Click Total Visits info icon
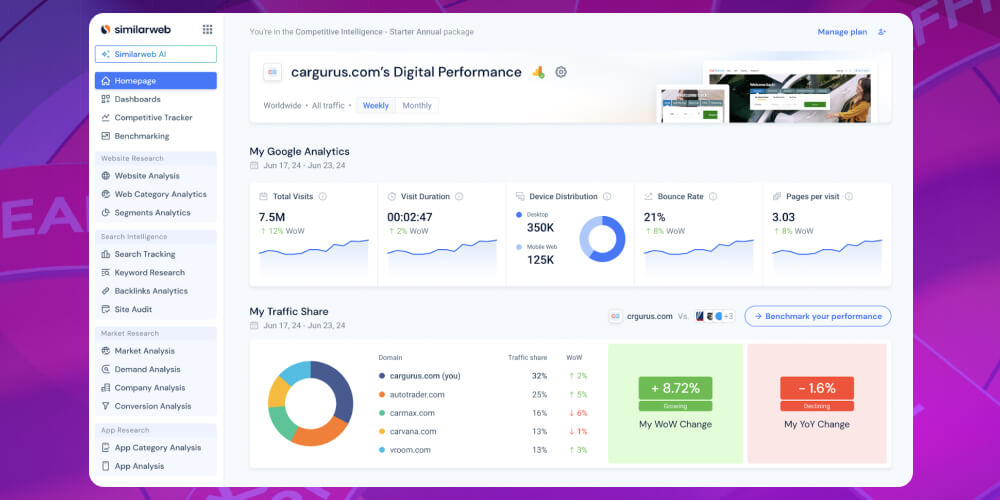1000x500 pixels. tap(323, 196)
